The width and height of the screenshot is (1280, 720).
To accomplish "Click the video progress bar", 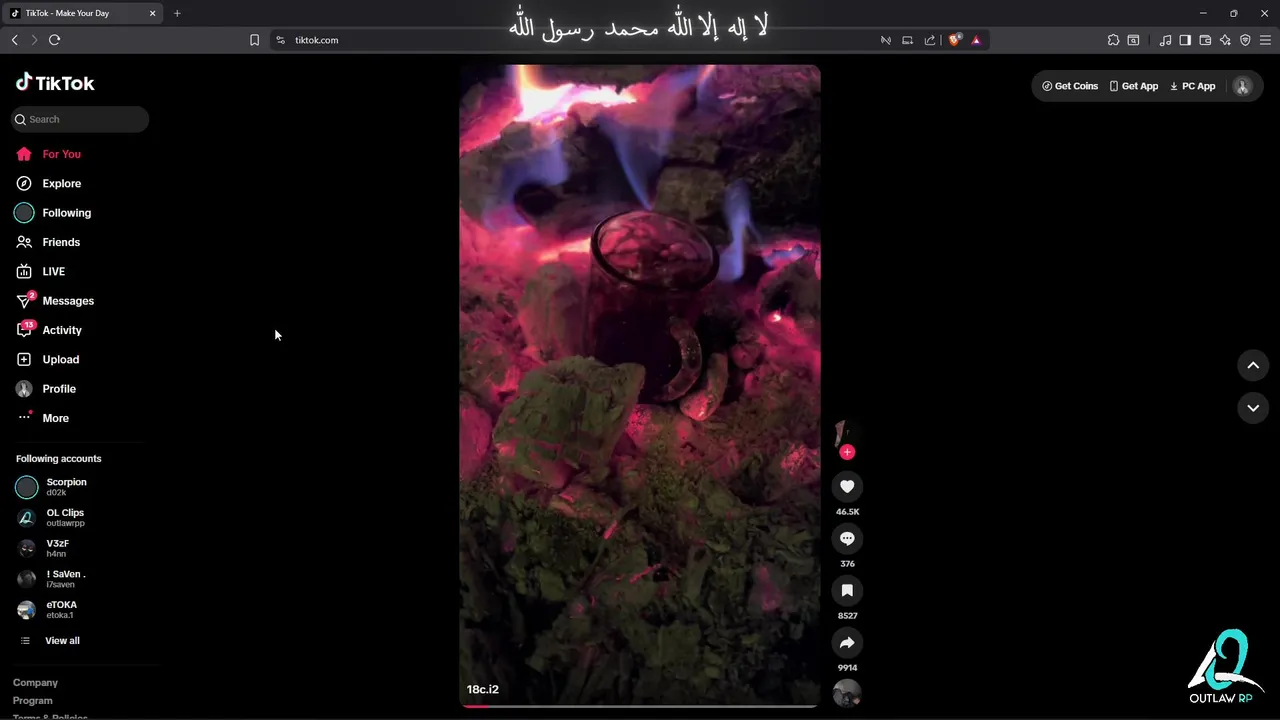I will point(640,706).
